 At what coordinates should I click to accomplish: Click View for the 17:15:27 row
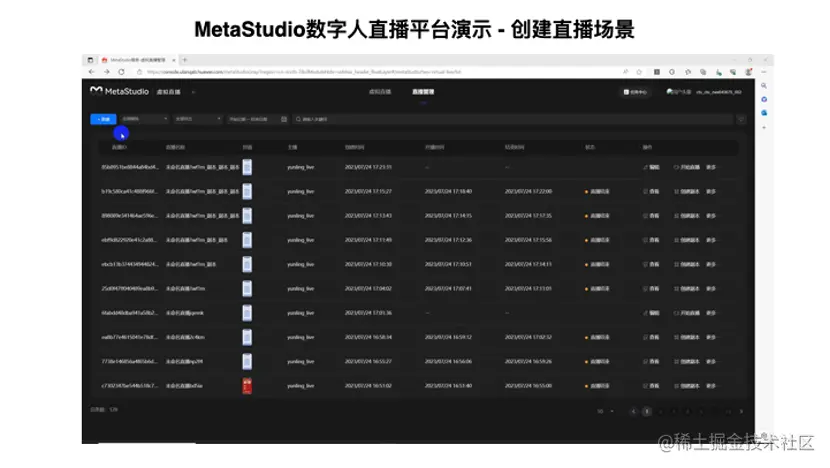[652, 192]
